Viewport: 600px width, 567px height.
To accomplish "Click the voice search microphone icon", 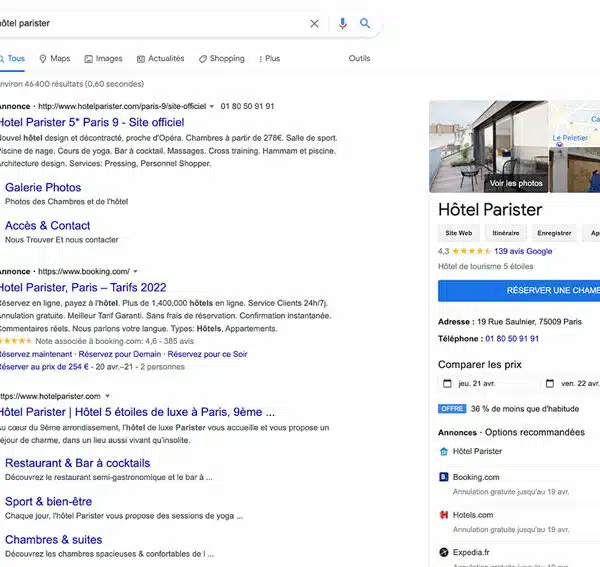I will coord(343,23).
